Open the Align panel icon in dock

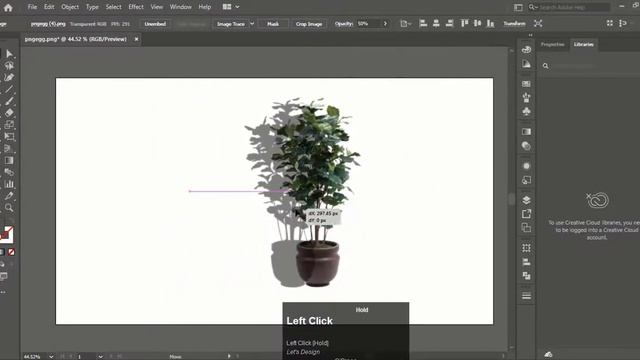click(526, 262)
